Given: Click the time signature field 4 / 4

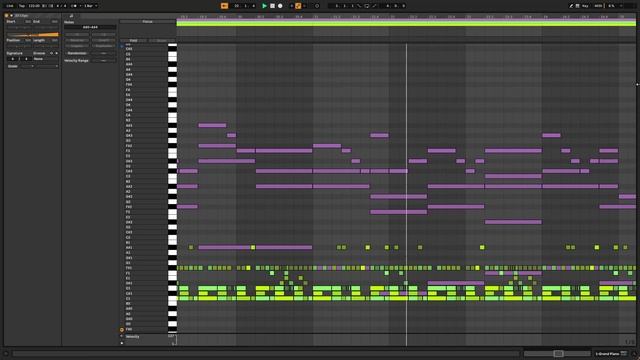Looking at the screenshot, I should pos(60,6).
